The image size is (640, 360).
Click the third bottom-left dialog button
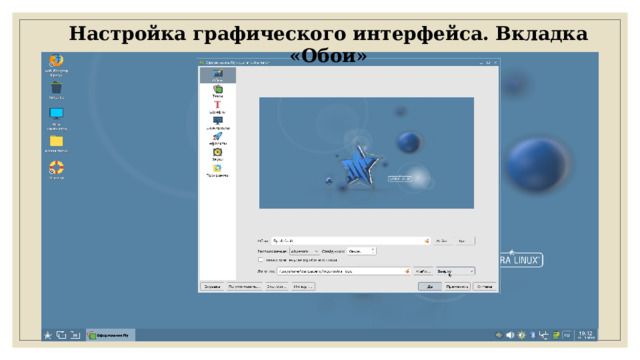[x=276, y=287]
